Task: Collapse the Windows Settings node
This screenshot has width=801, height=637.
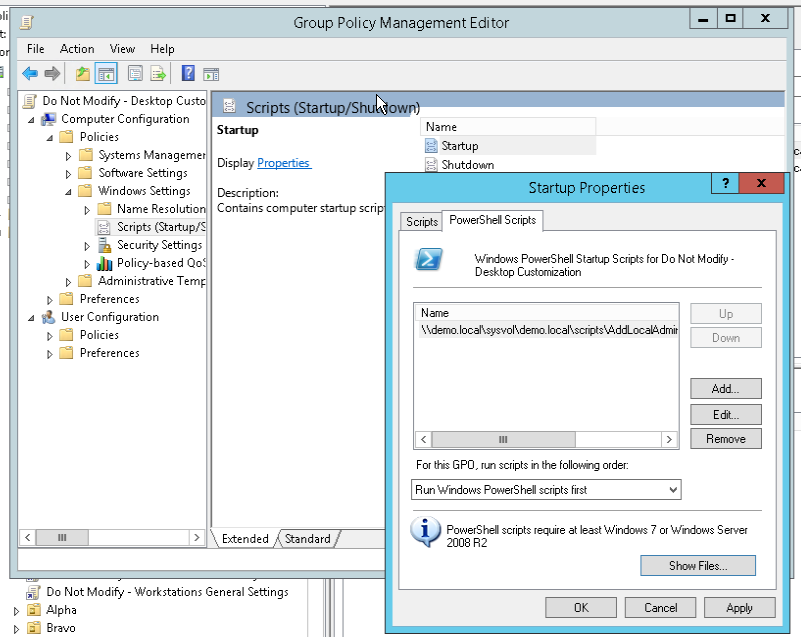Action: [x=68, y=192]
